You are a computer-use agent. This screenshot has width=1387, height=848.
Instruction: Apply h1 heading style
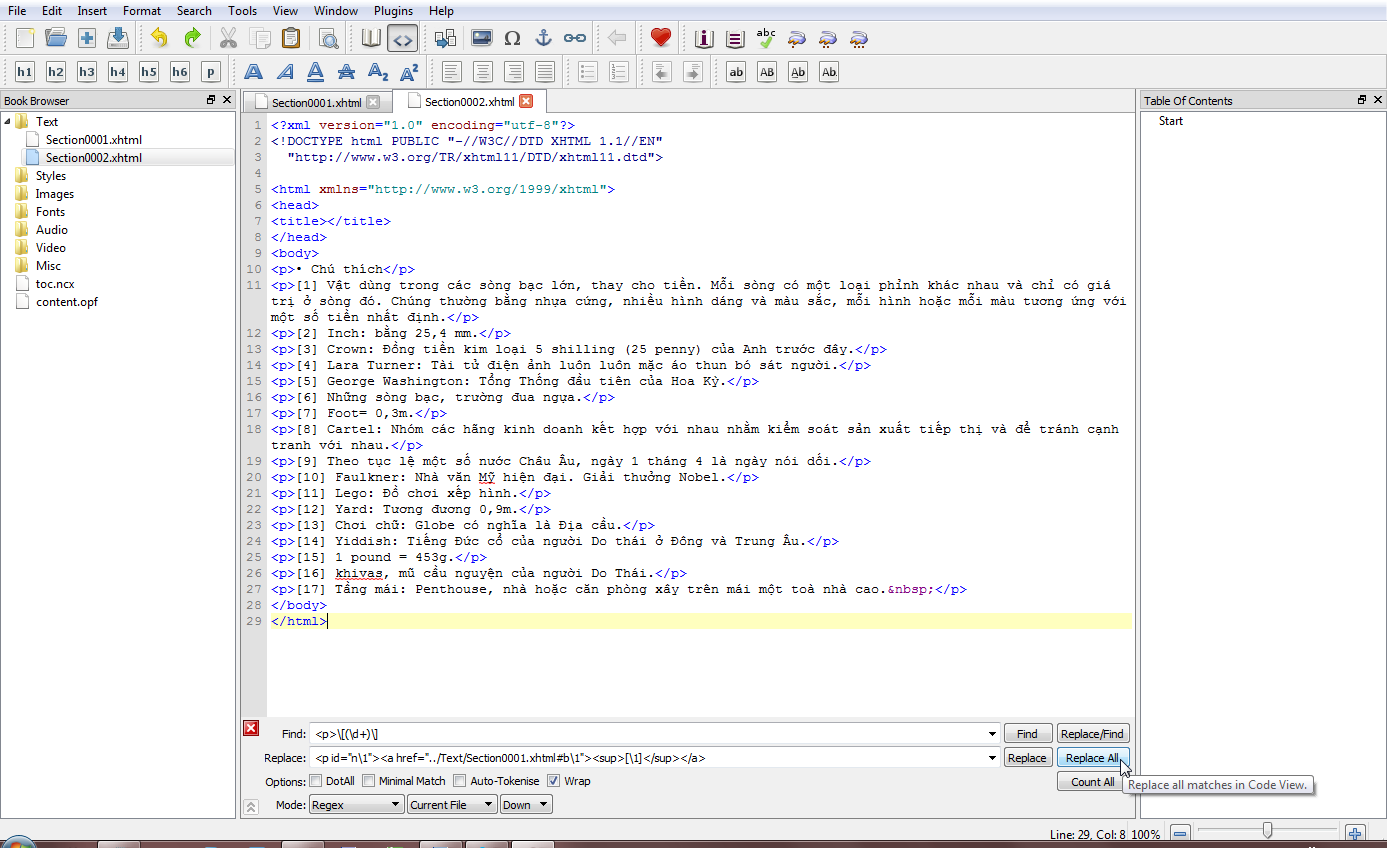click(x=25, y=72)
